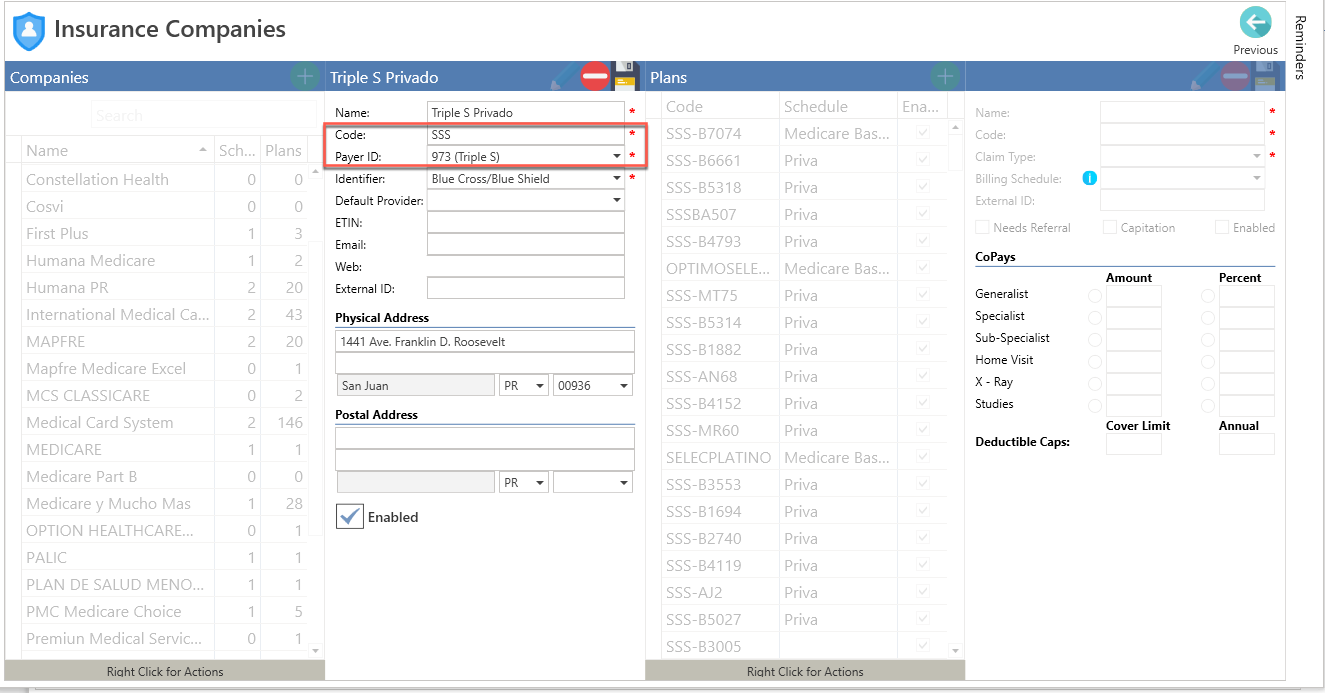
Task: Click the pencil edit icon for Triple S Privado
Action: (564, 76)
